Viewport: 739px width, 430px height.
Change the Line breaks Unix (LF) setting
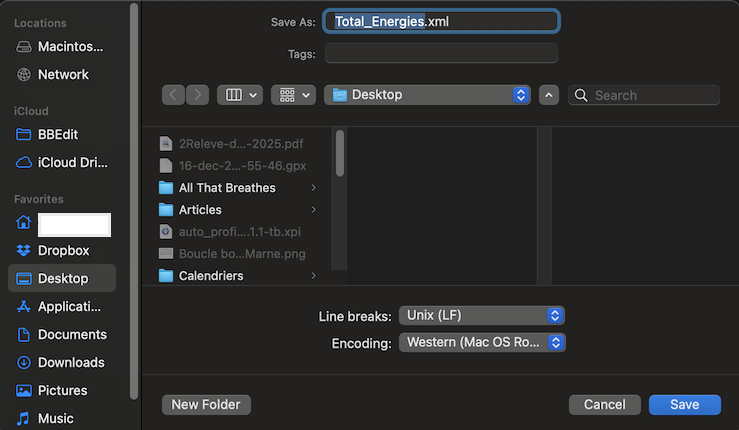[482, 315]
